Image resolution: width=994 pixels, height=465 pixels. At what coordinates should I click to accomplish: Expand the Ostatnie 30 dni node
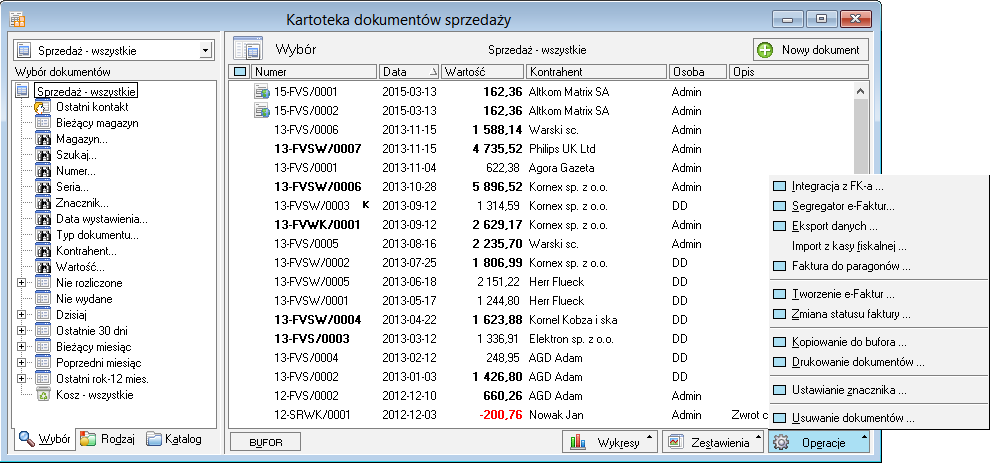(x=22, y=330)
